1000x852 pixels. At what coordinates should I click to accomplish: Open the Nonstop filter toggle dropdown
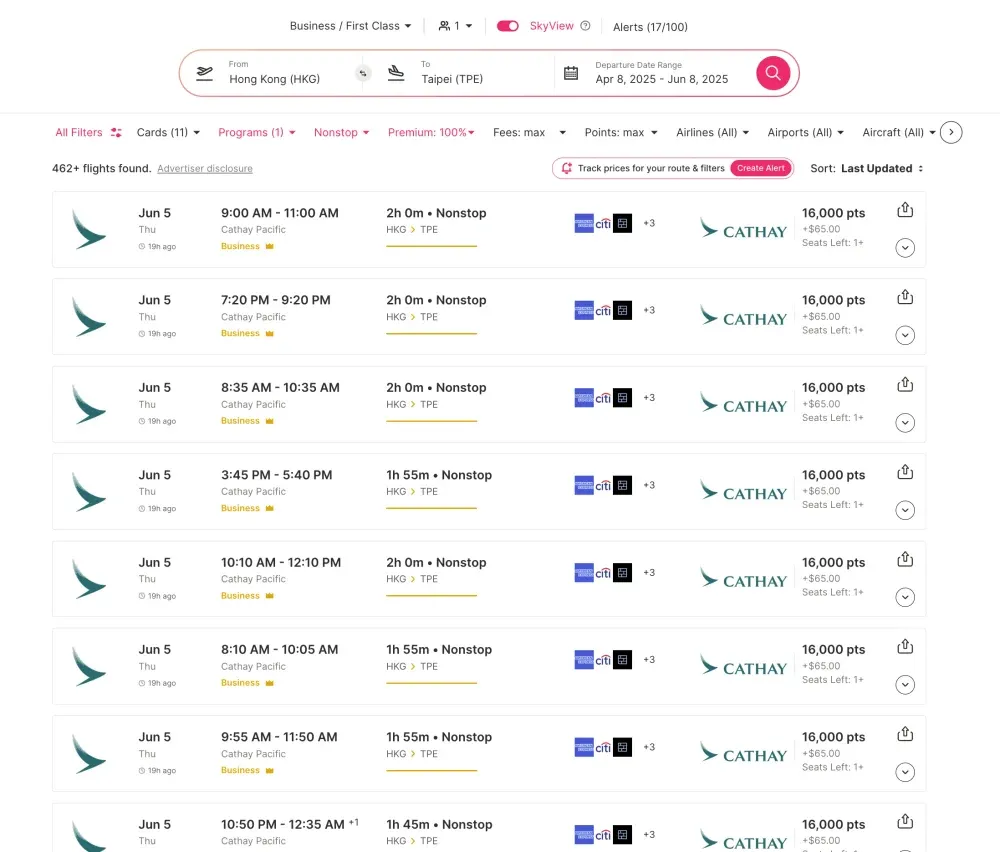click(342, 132)
